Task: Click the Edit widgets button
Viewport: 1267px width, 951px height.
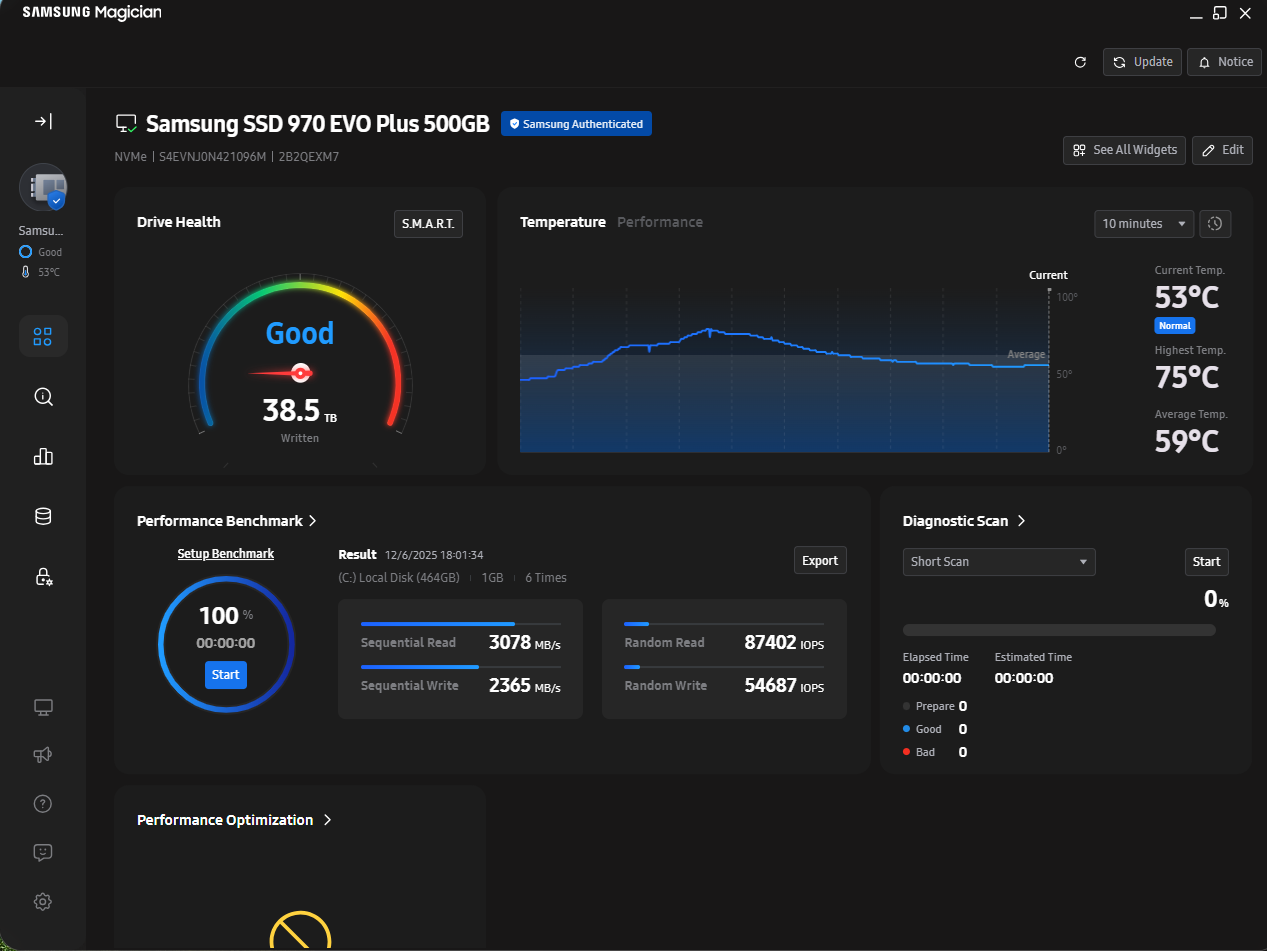Action: 1222,150
